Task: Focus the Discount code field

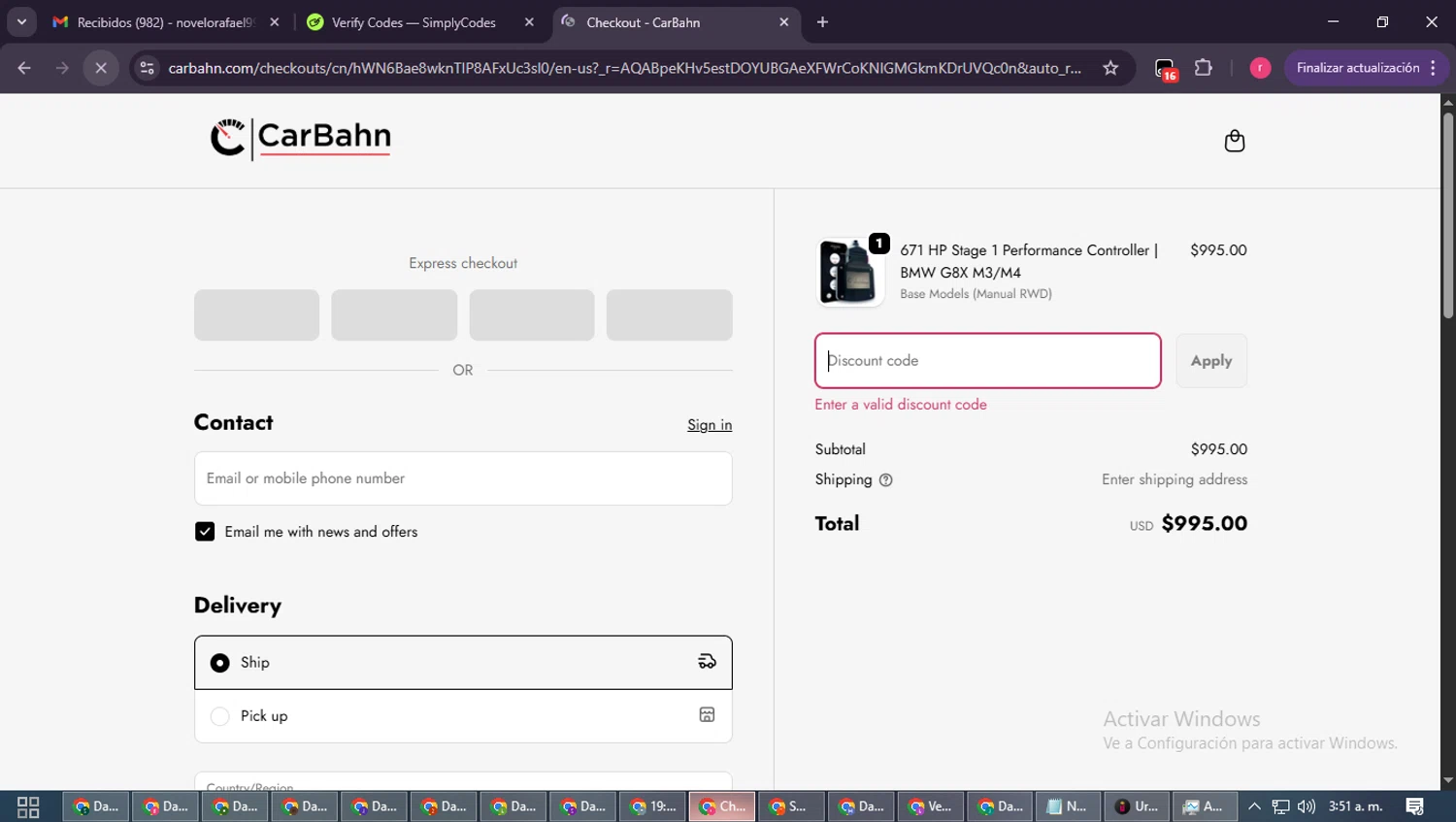Action: 987,361
